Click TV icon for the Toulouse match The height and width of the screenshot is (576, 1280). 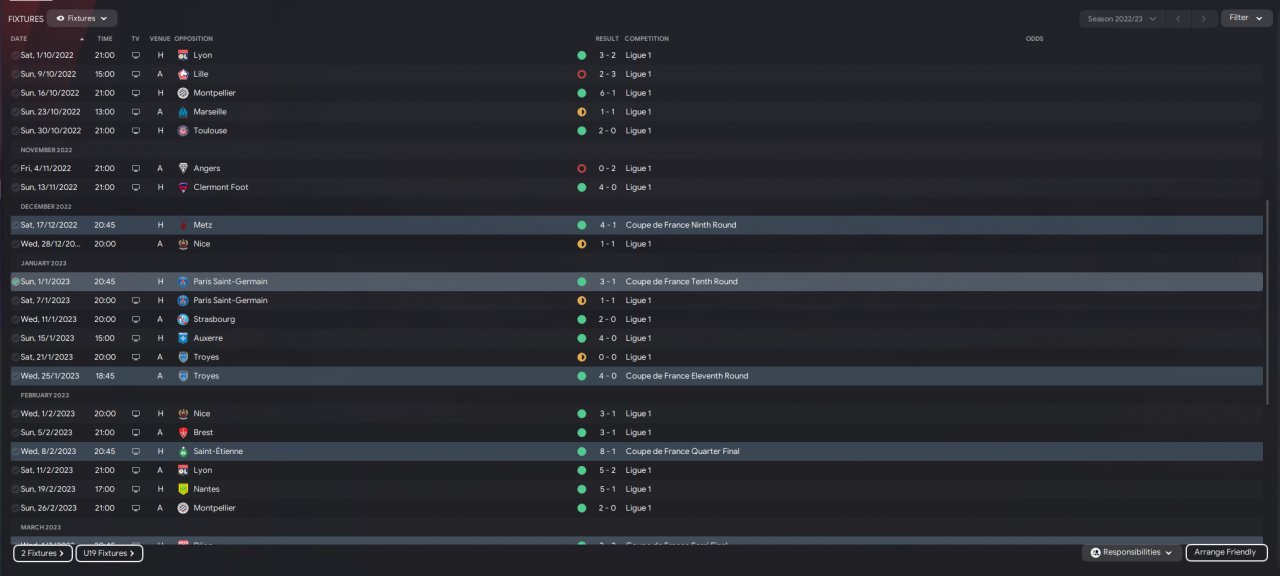pos(136,131)
